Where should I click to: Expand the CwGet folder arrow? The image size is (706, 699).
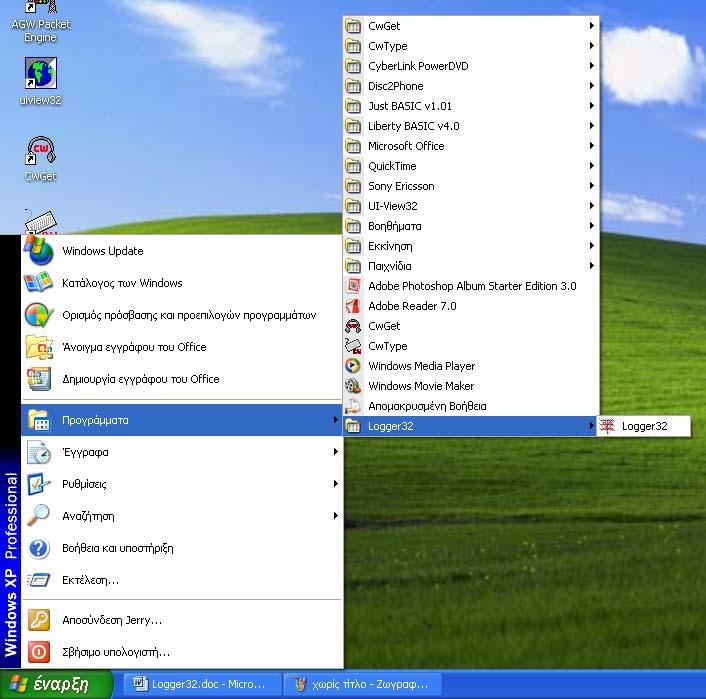pyautogui.click(x=592, y=26)
